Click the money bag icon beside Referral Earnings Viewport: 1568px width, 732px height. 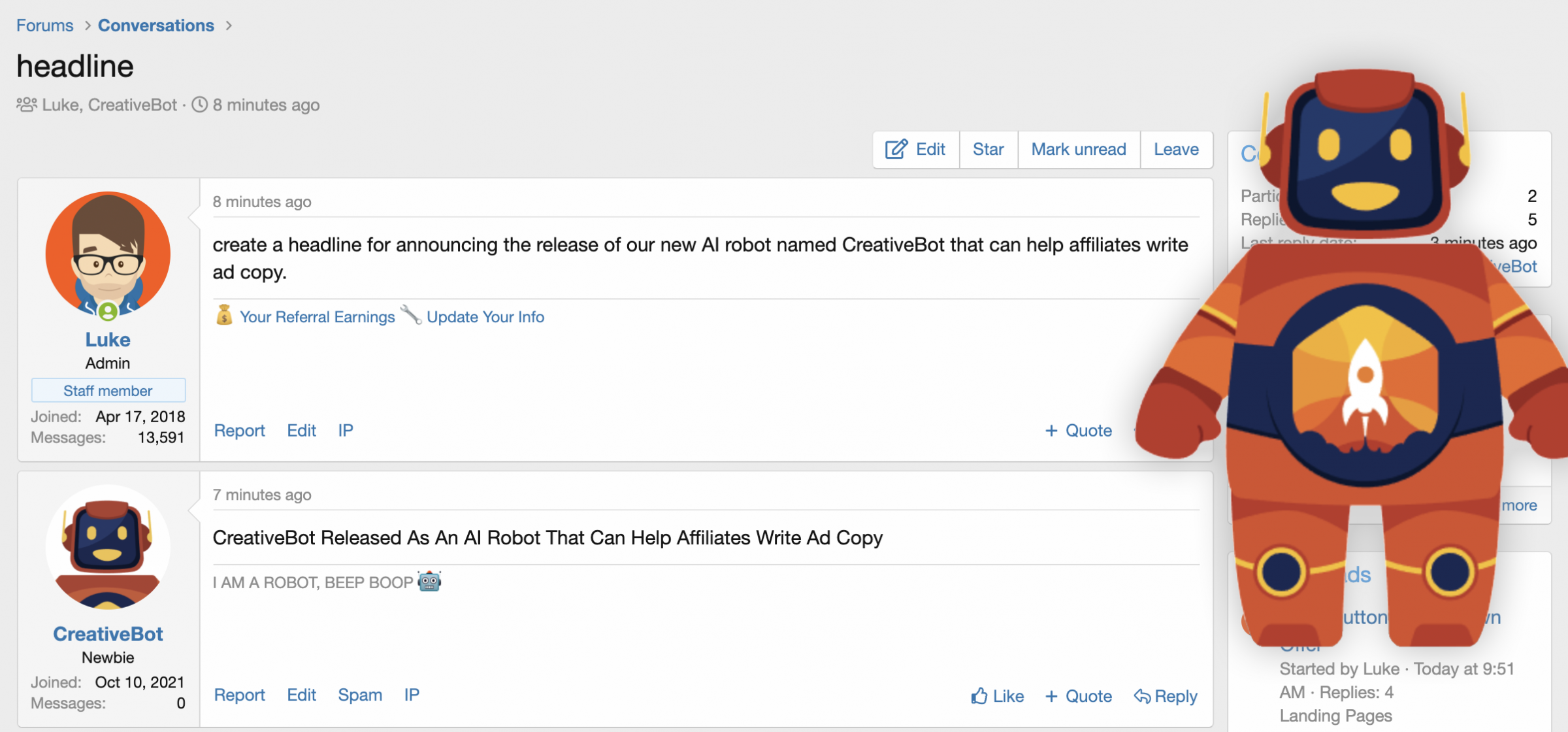point(224,315)
